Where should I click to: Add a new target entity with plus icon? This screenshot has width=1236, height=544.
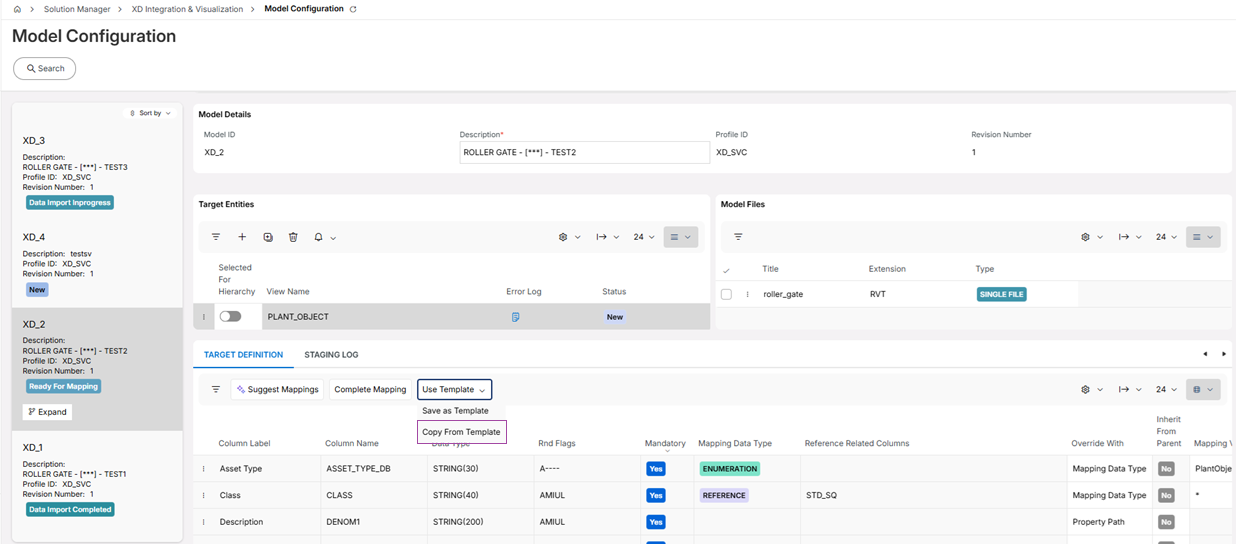tap(242, 237)
